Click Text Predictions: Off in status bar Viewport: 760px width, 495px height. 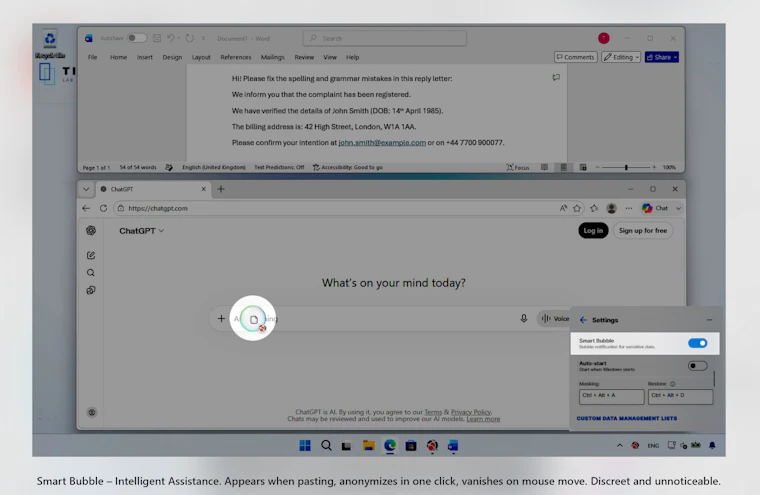[x=279, y=167]
